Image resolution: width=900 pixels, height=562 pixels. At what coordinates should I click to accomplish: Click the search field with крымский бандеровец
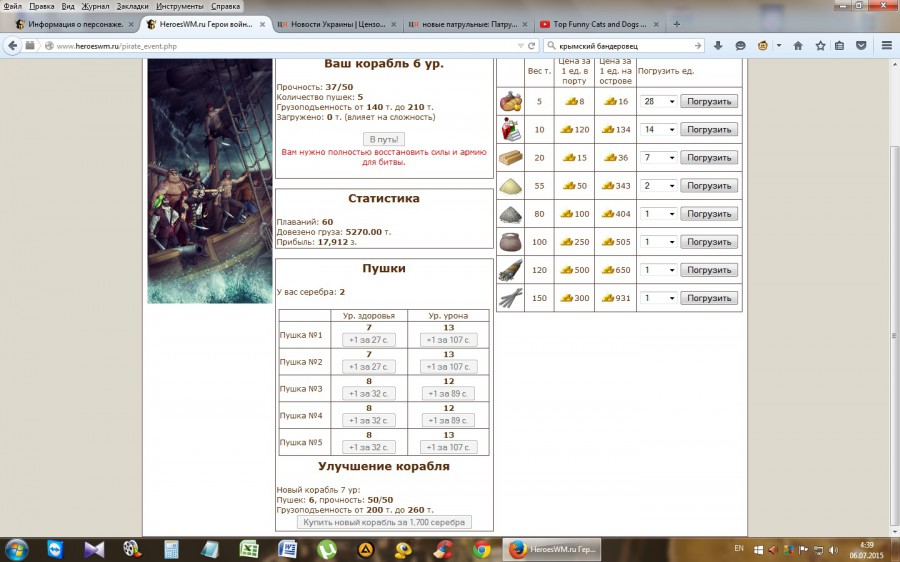click(x=624, y=46)
